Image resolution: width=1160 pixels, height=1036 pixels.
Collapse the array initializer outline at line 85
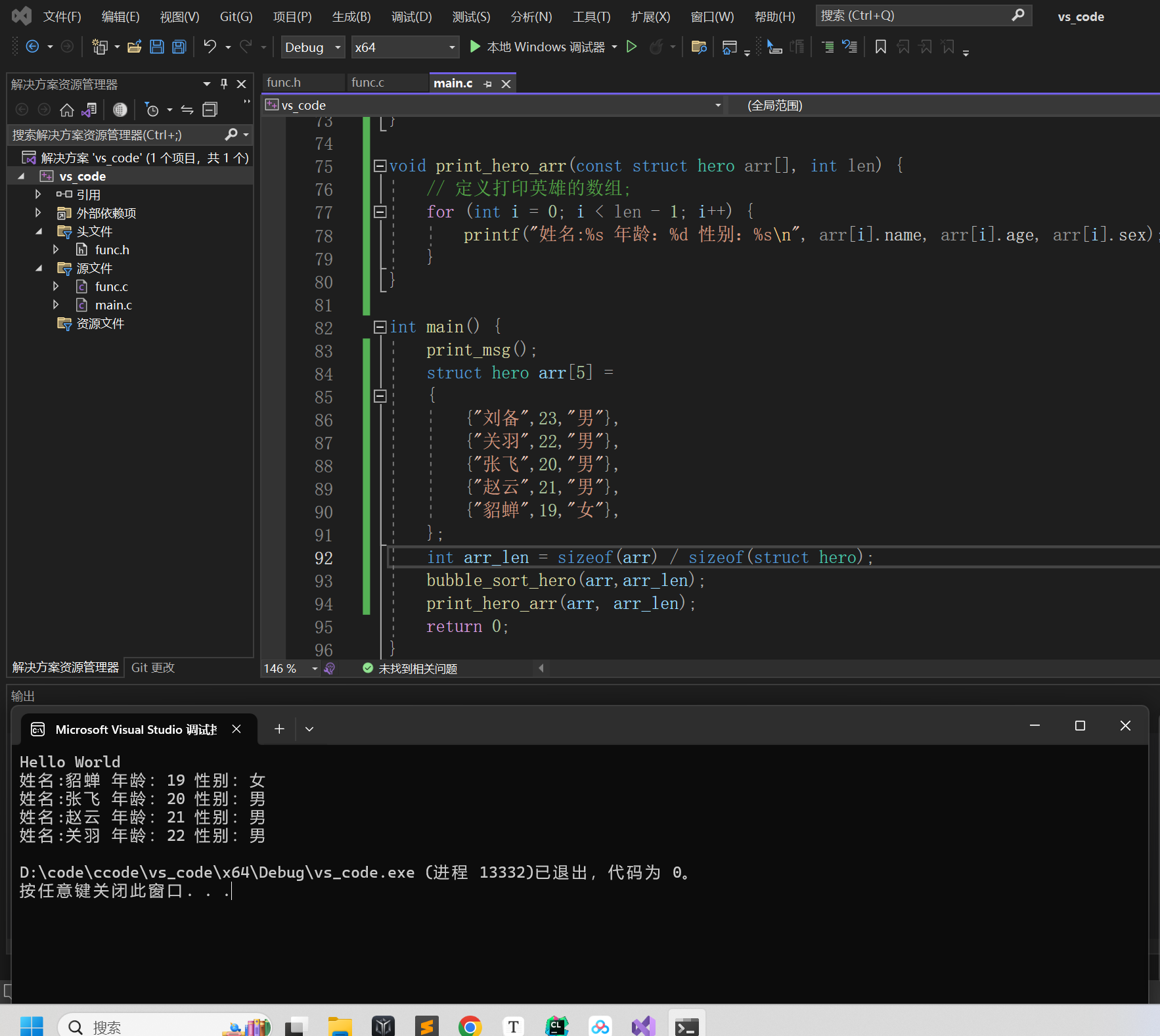click(380, 395)
